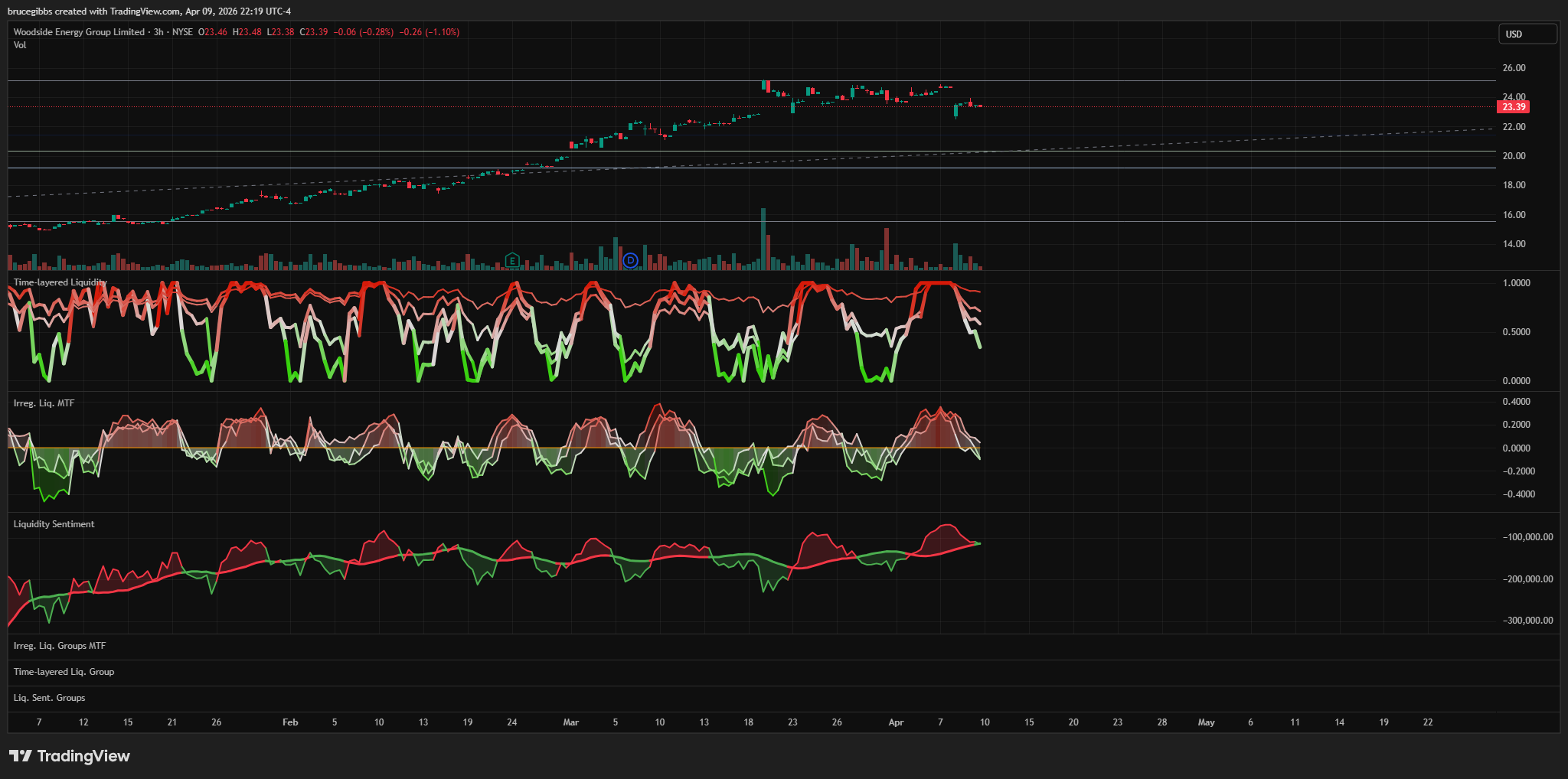Image resolution: width=1568 pixels, height=779 pixels.
Task: Click the tallest volume bar near Mar 18
Action: coord(763,239)
